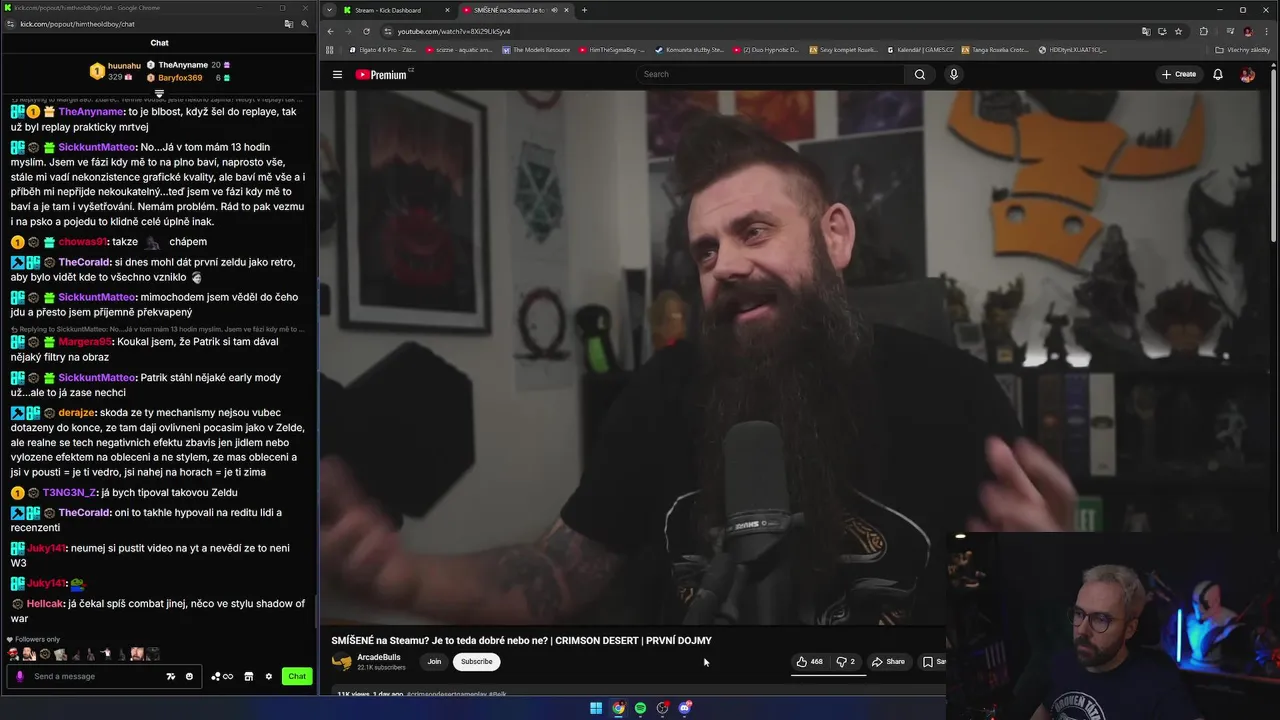Bookmark this page with star icon
Viewport: 1280px width, 720px height.
pyautogui.click(x=1178, y=31)
